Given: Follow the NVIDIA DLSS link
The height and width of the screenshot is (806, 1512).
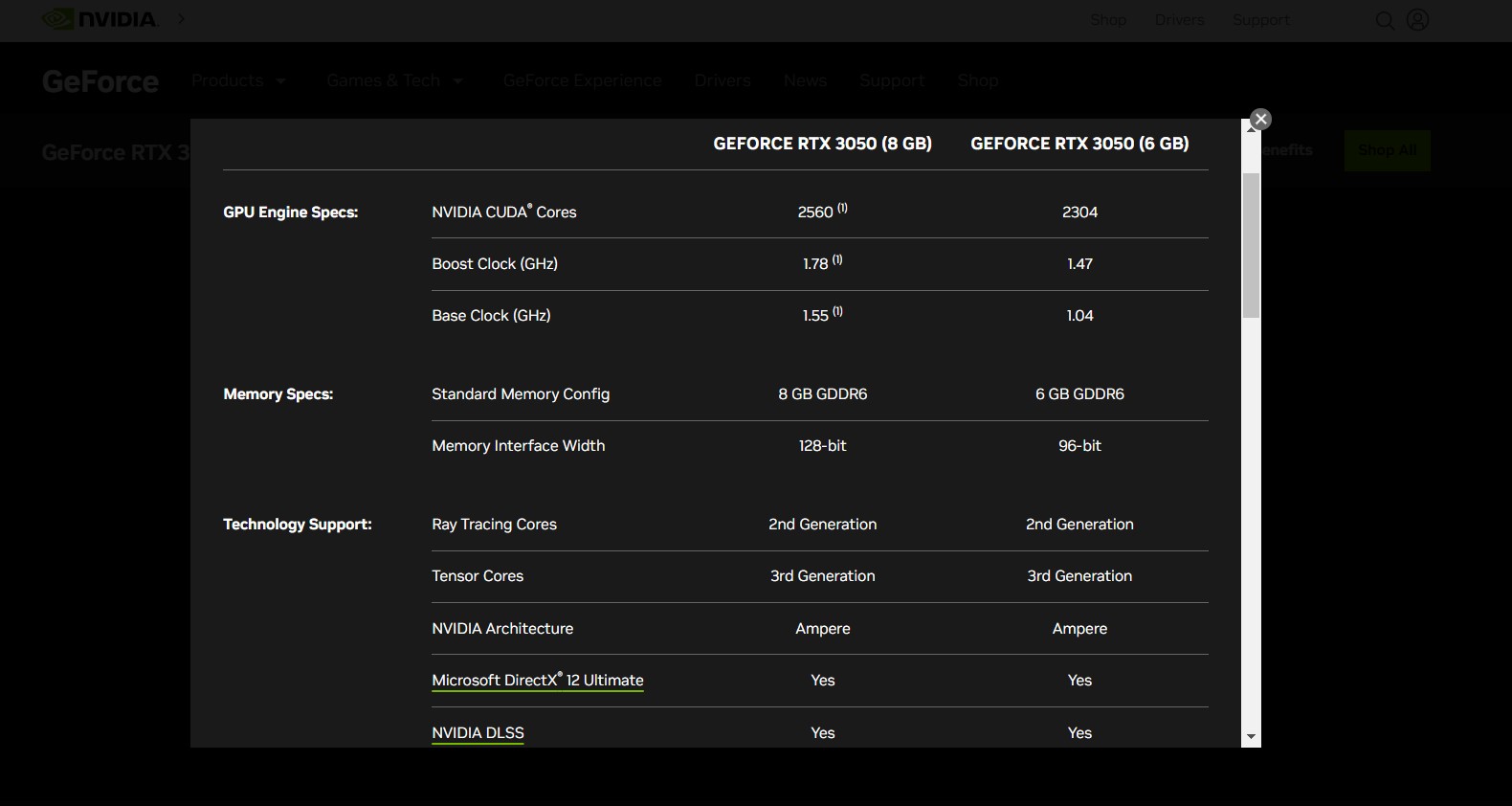Looking at the screenshot, I should coord(478,733).
